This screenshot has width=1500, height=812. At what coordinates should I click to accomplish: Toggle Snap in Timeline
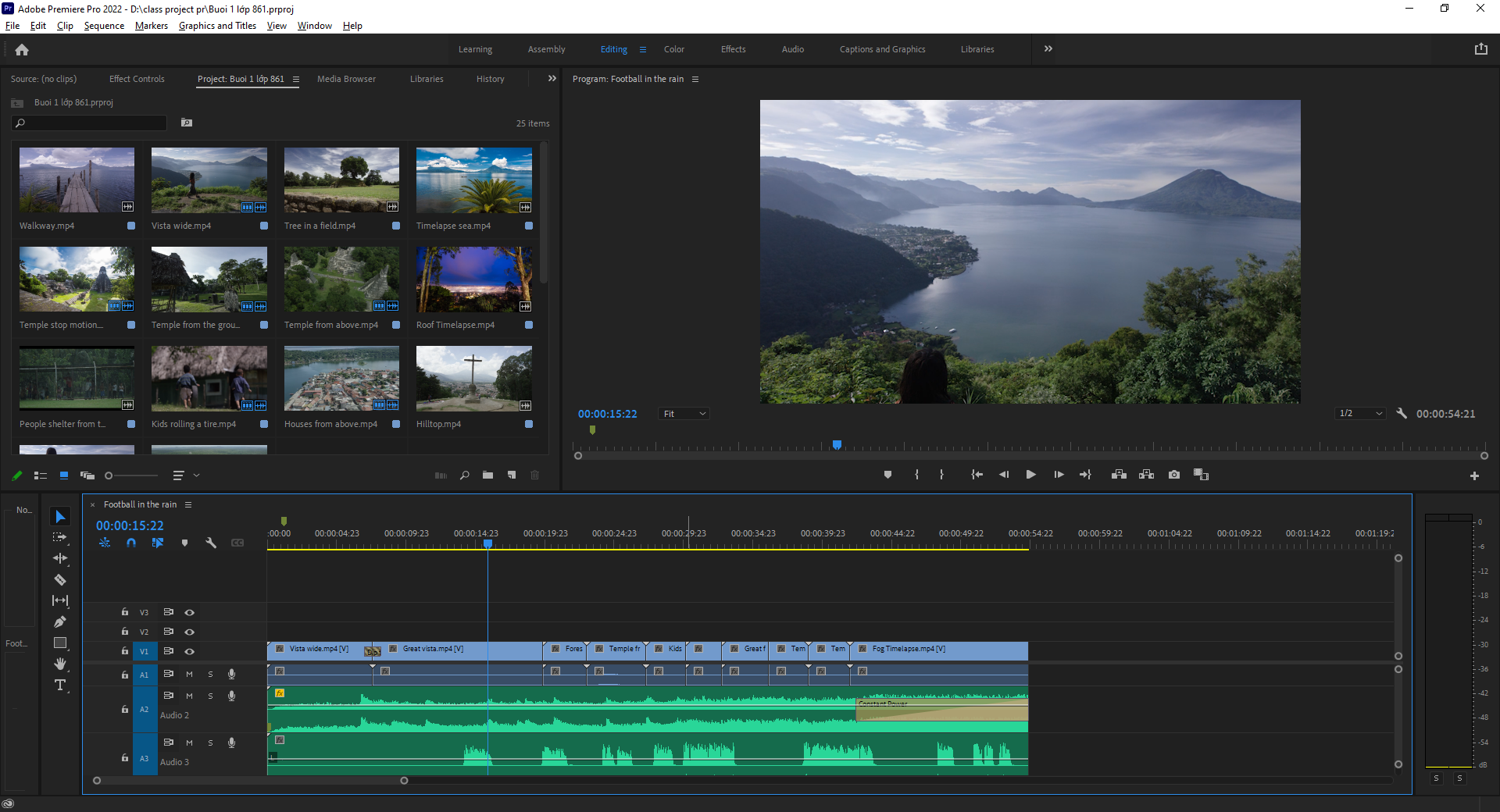point(131,543)
